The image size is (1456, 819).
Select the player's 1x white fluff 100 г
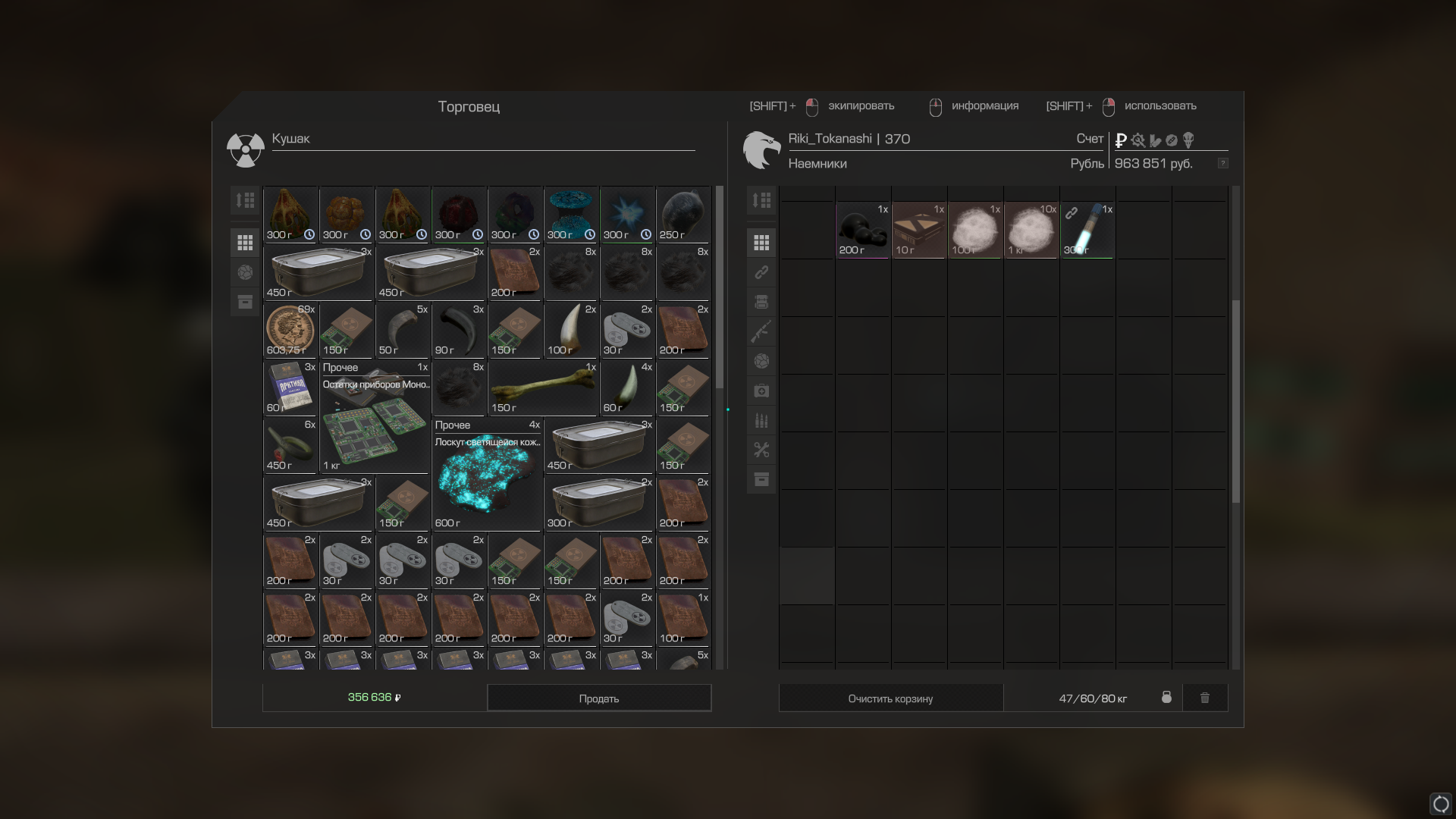pos(975,230)
